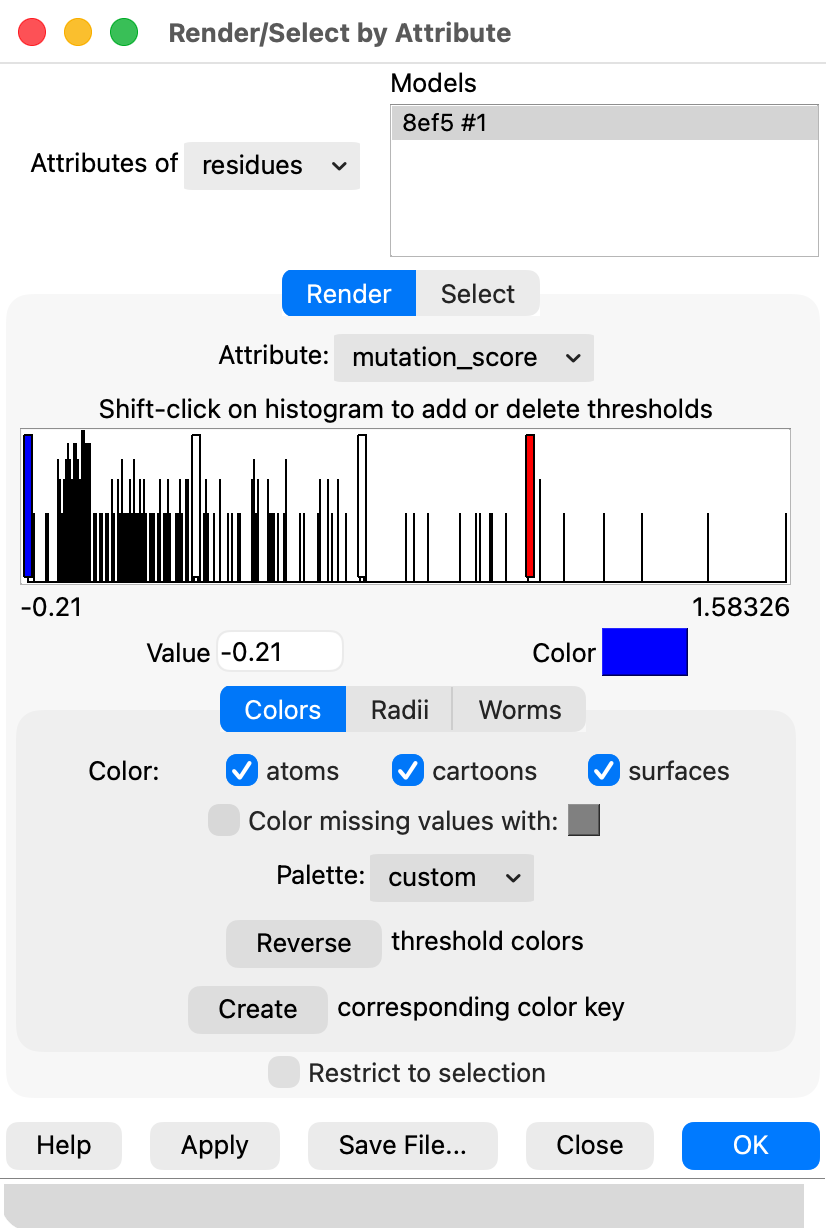Screen dimensions: 826x1232
Task: Open the blue Color swatch picker
Action: point(644,652)
